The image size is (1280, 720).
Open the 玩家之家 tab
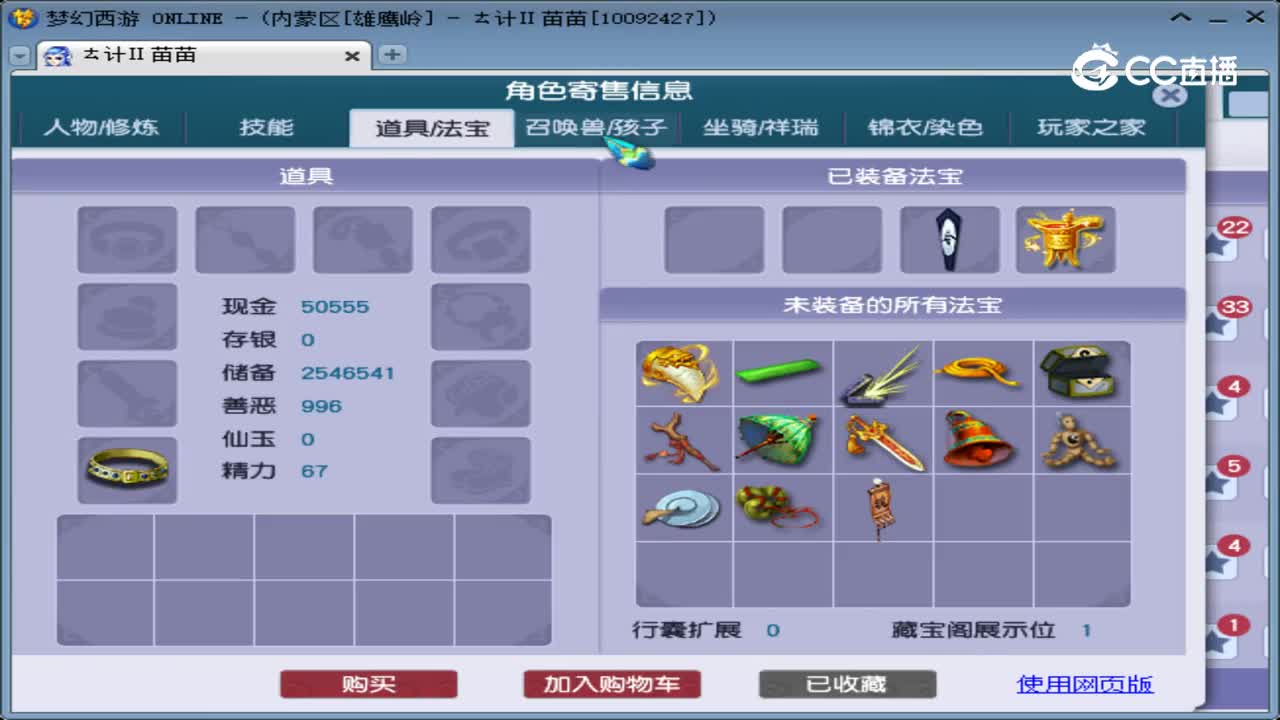point(1091,127)
